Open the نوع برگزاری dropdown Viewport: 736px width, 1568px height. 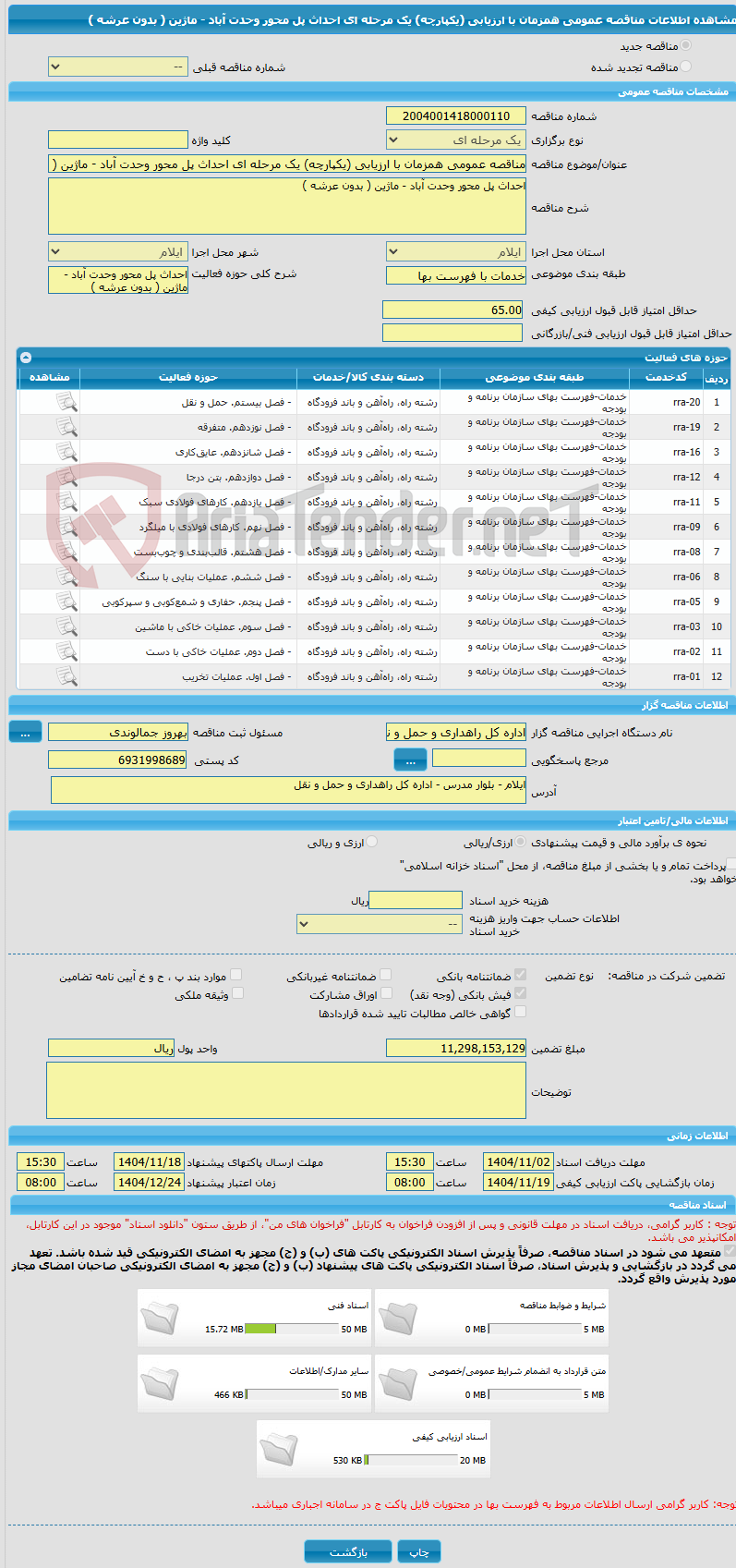point(456,140)
